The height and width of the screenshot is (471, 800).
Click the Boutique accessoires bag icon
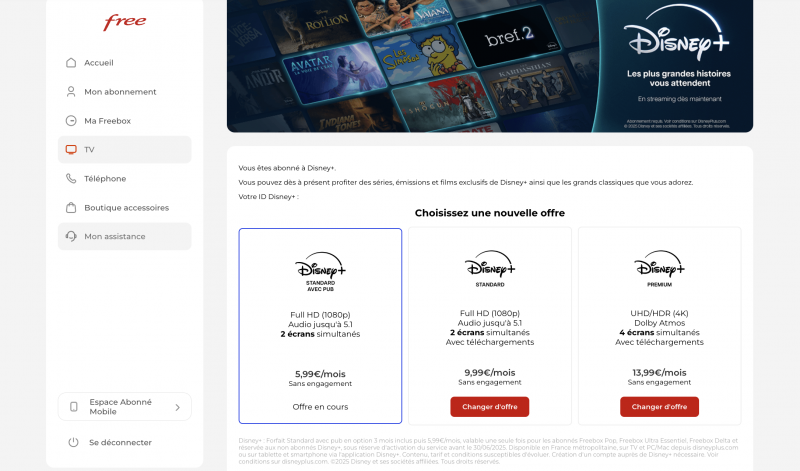coord(71,208)
